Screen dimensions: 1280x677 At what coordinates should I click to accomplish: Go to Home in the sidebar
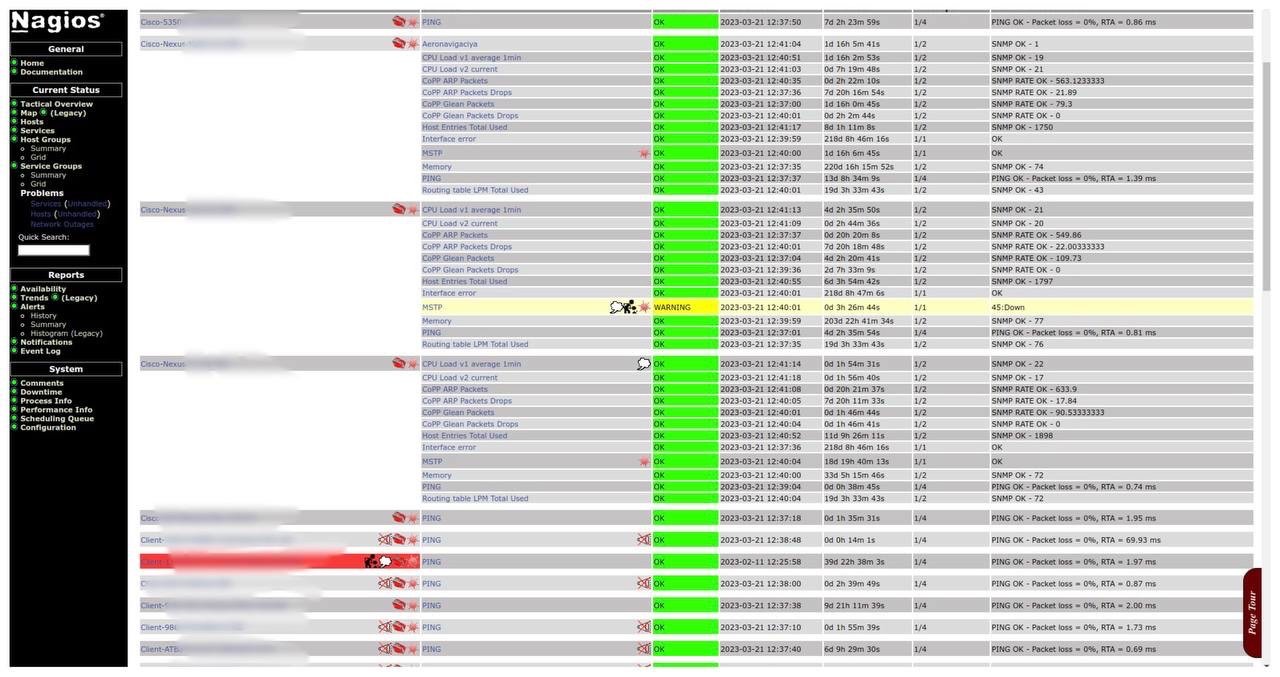32,63
